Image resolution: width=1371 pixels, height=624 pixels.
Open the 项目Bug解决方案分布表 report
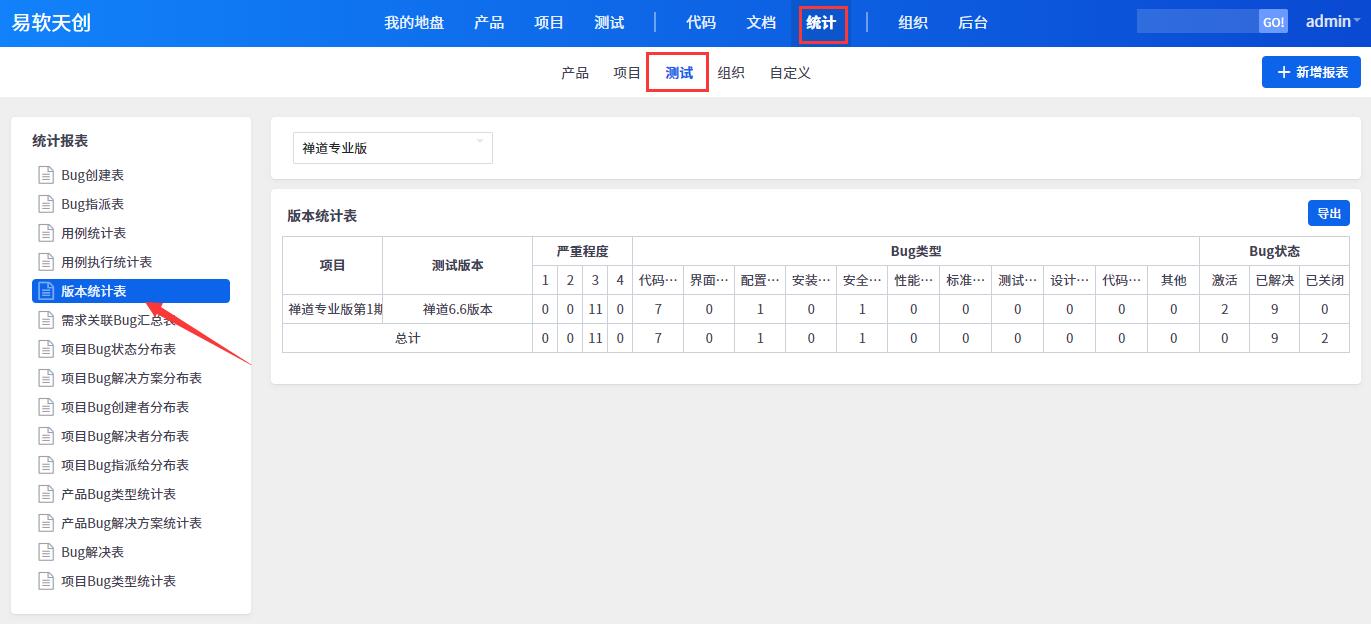coord(131,378)
